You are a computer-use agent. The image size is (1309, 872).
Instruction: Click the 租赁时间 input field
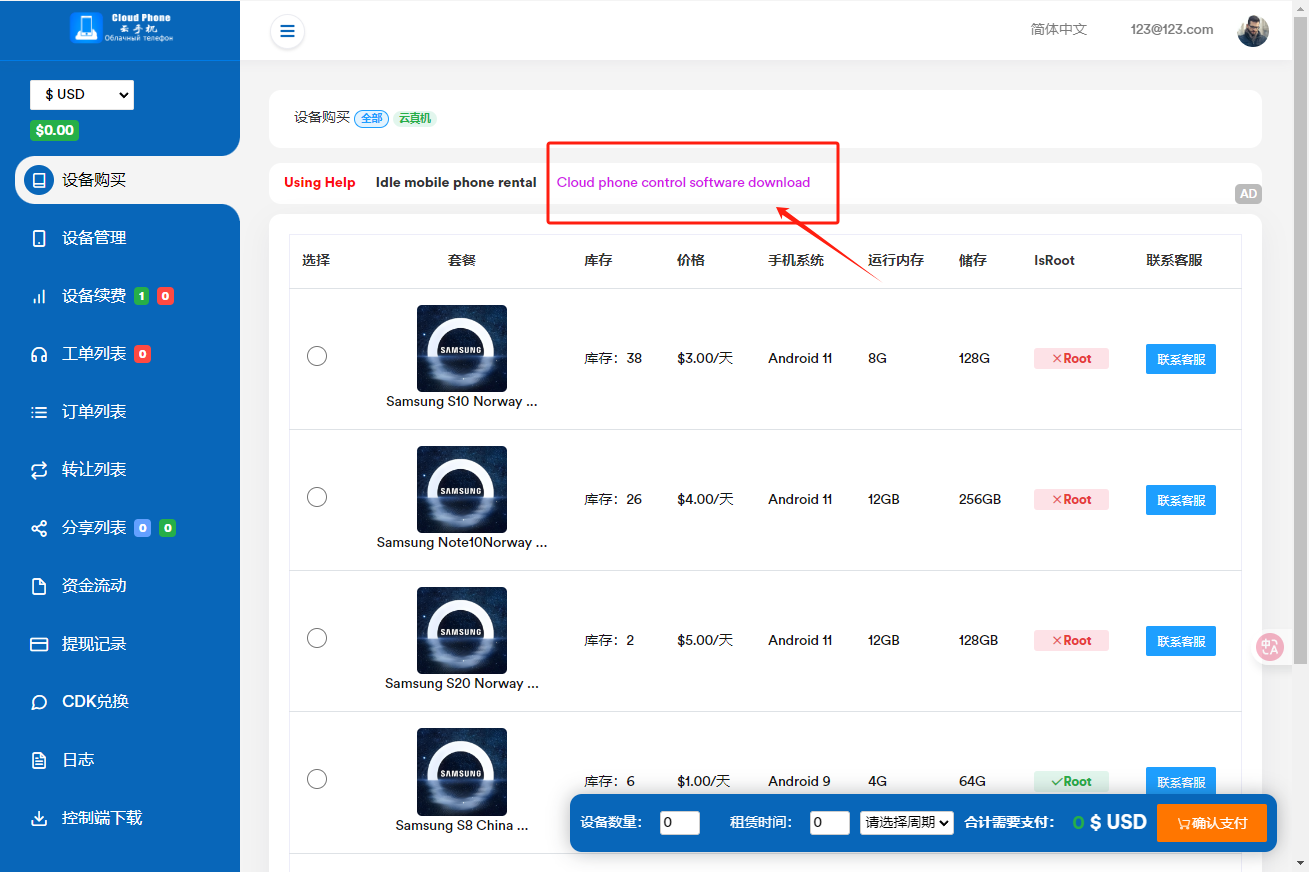click(x=830, y=823)
